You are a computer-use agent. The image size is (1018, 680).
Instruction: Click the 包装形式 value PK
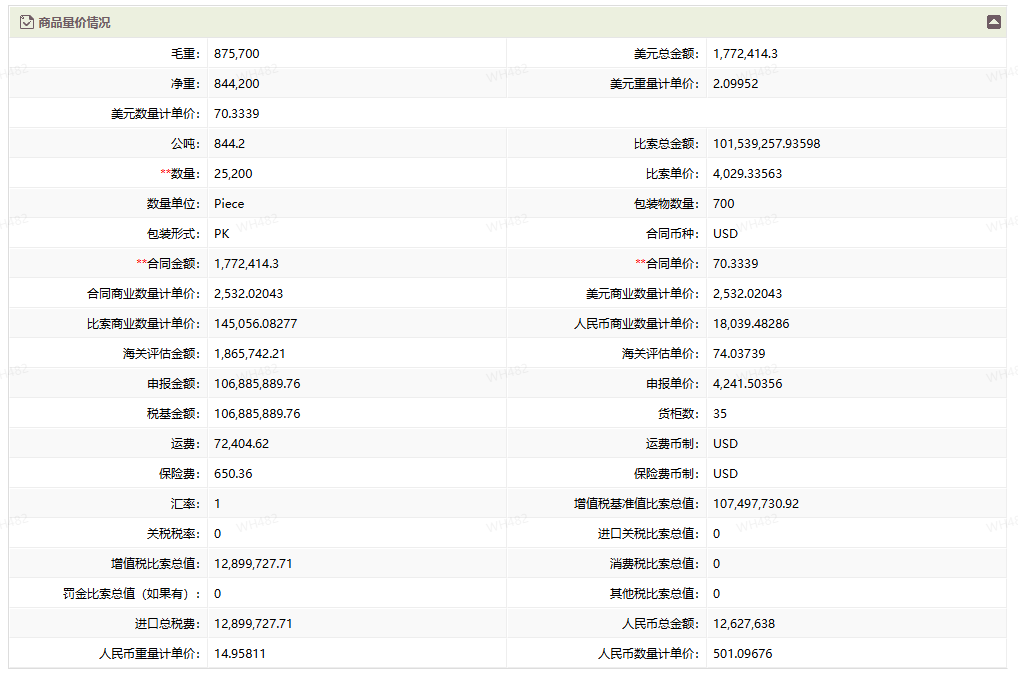point(222,234)
